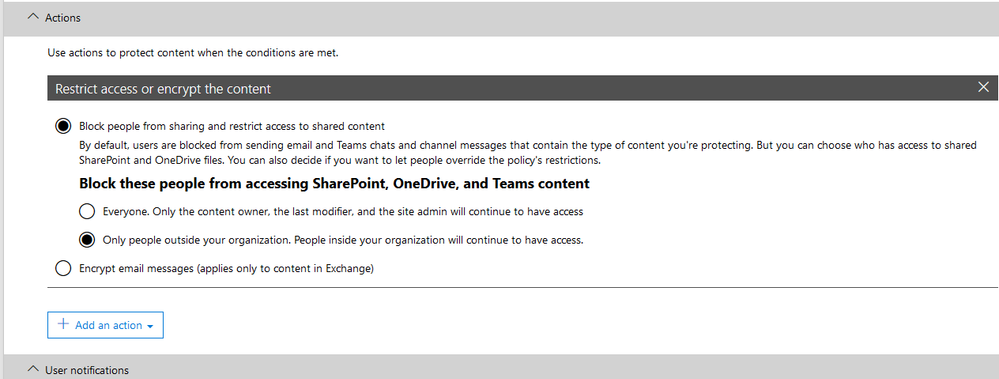The width and height of the screenshot is (999, 379).
Task: Collapse the Actions section chevron
Action: click(x=33, y=18)
